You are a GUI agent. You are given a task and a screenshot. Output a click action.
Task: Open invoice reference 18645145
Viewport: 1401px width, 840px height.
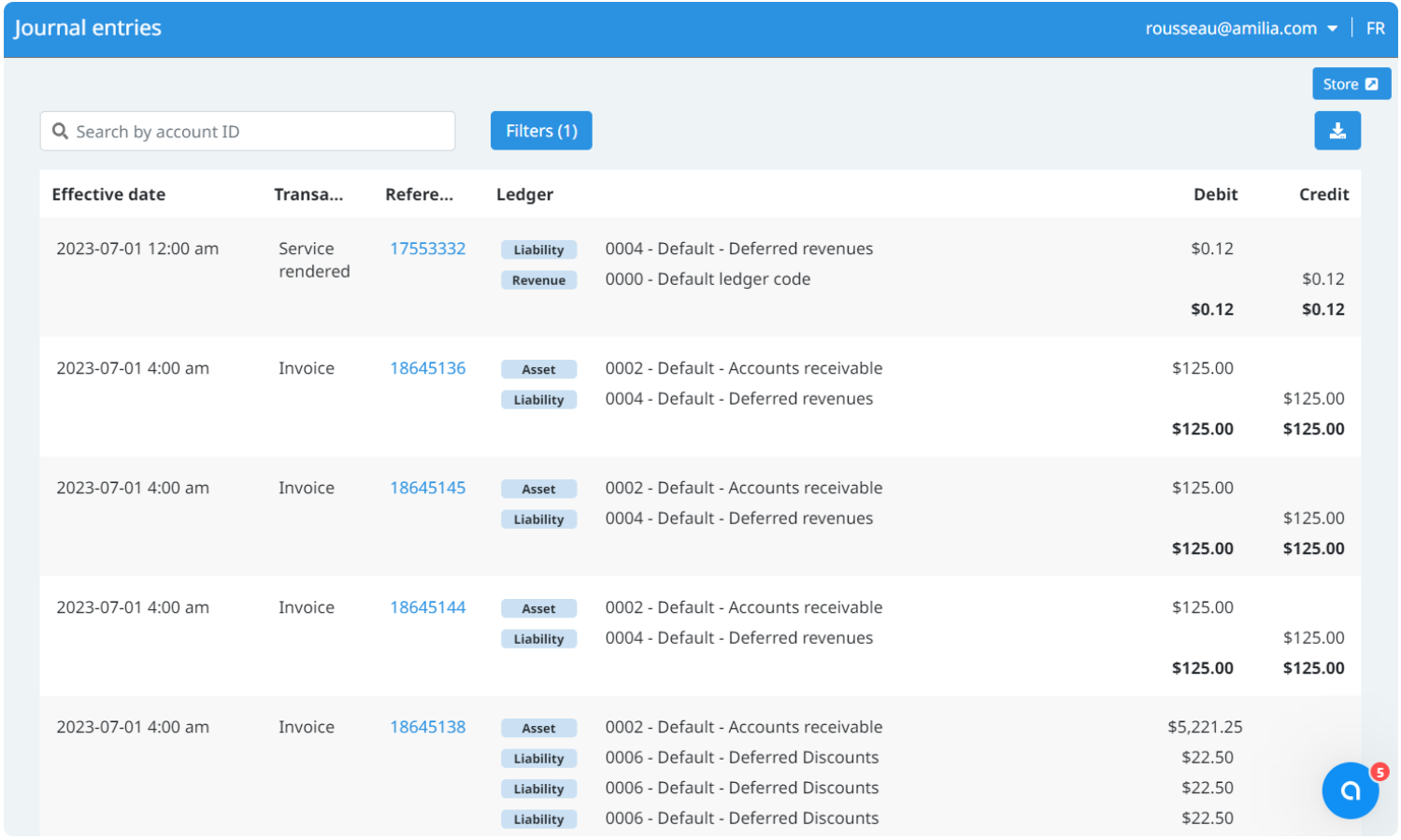click(428, 488)
